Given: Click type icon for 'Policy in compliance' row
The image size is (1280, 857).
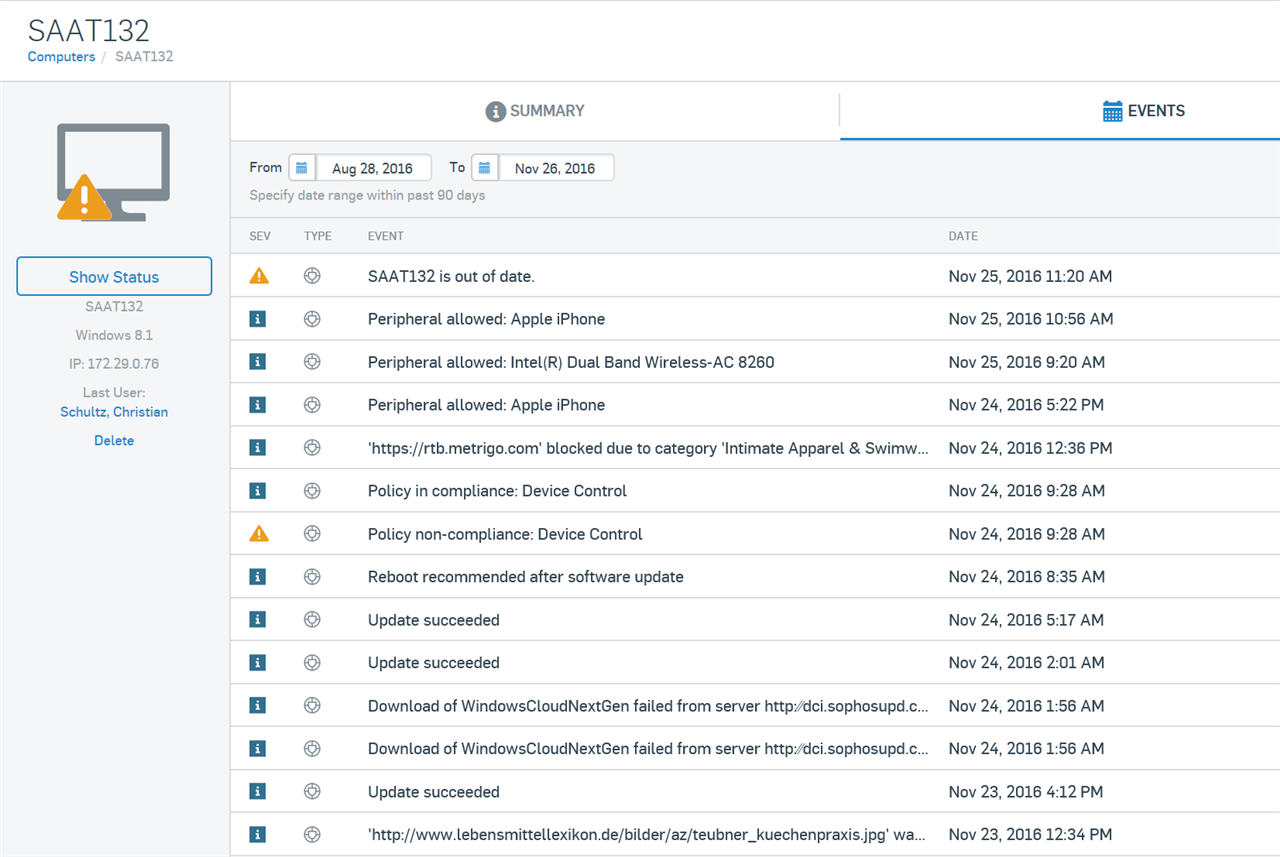Looking at the screenshot, I should tap(312, 491).
